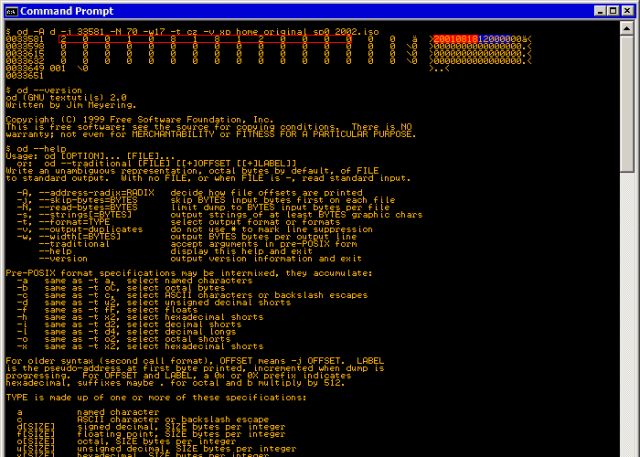Click the 'is the pseudo-address at first byte' line
Image resolution: width=640 pixels, height=457 pixels.
[195, 368]
